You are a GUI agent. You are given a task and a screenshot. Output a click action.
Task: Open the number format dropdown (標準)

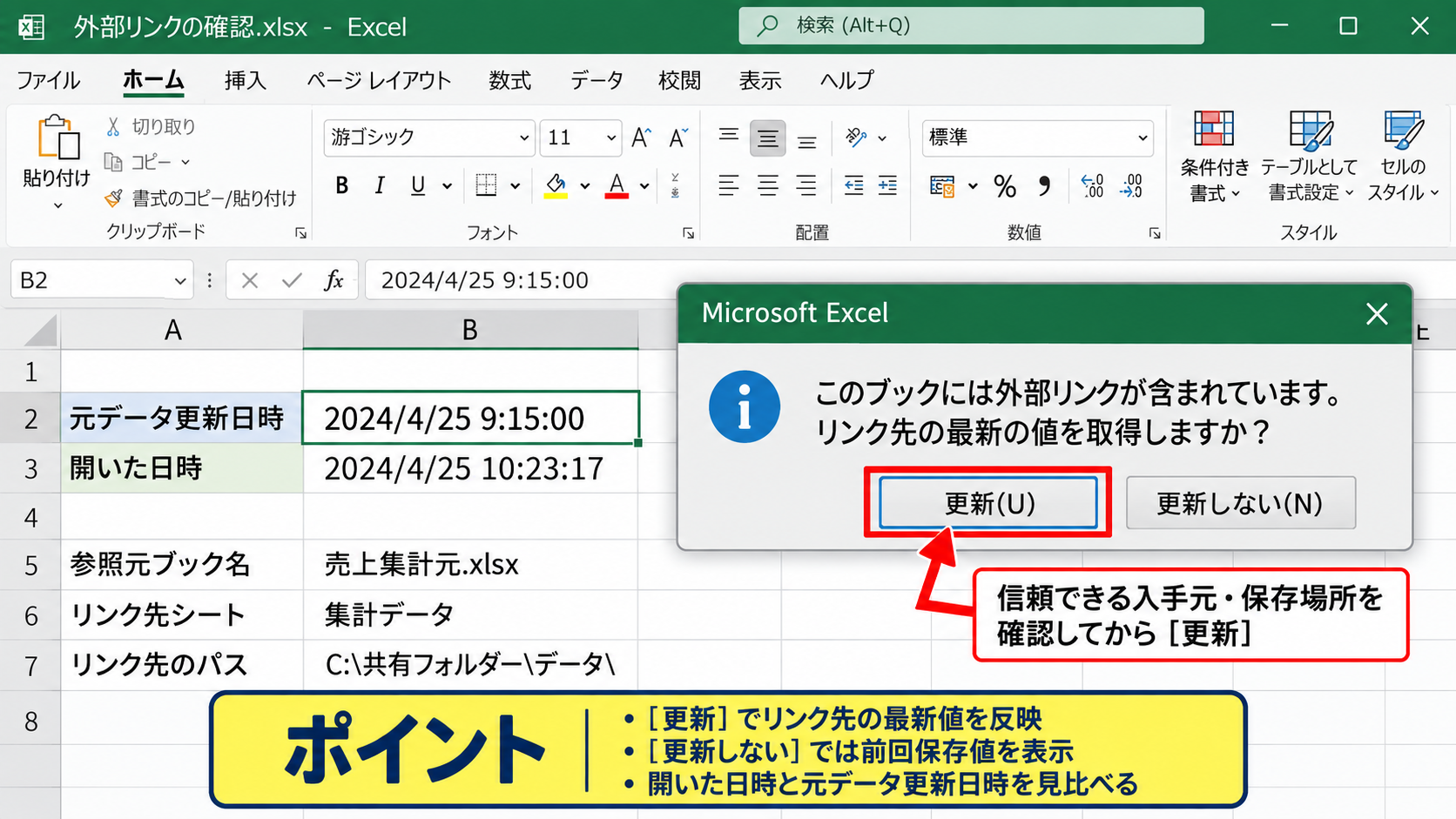1143,138
